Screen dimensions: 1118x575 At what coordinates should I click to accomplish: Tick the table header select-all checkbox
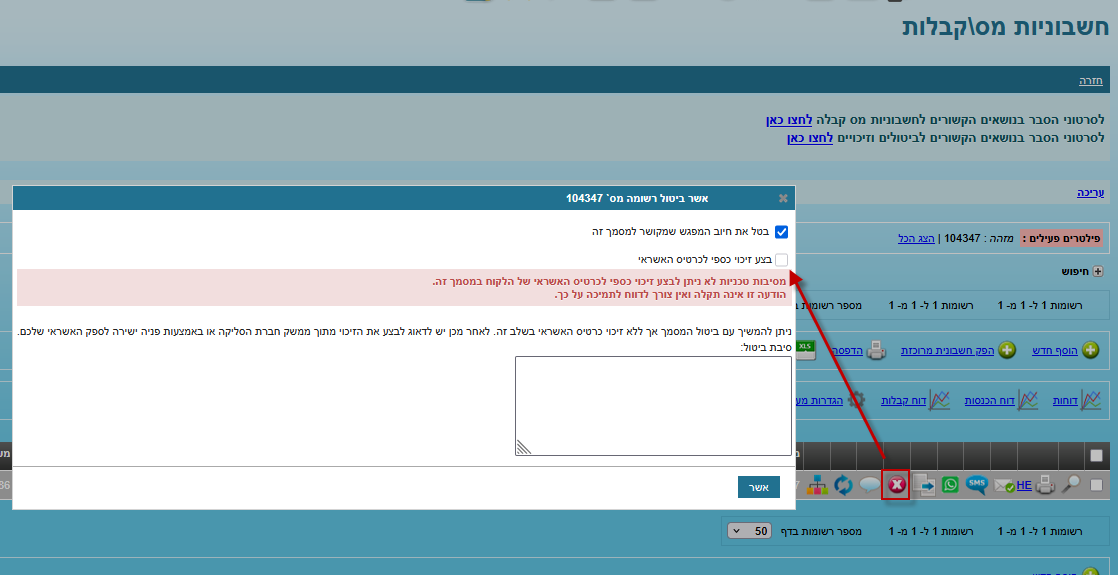pyautogui.click(x=1097, y=456)
